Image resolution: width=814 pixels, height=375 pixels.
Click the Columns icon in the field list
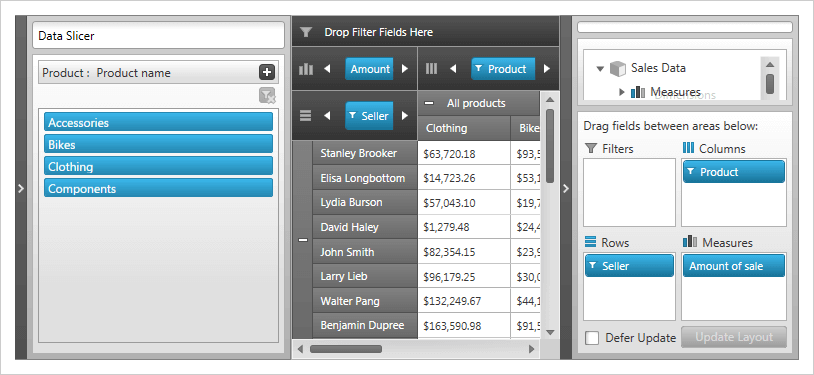coord(688,148)
